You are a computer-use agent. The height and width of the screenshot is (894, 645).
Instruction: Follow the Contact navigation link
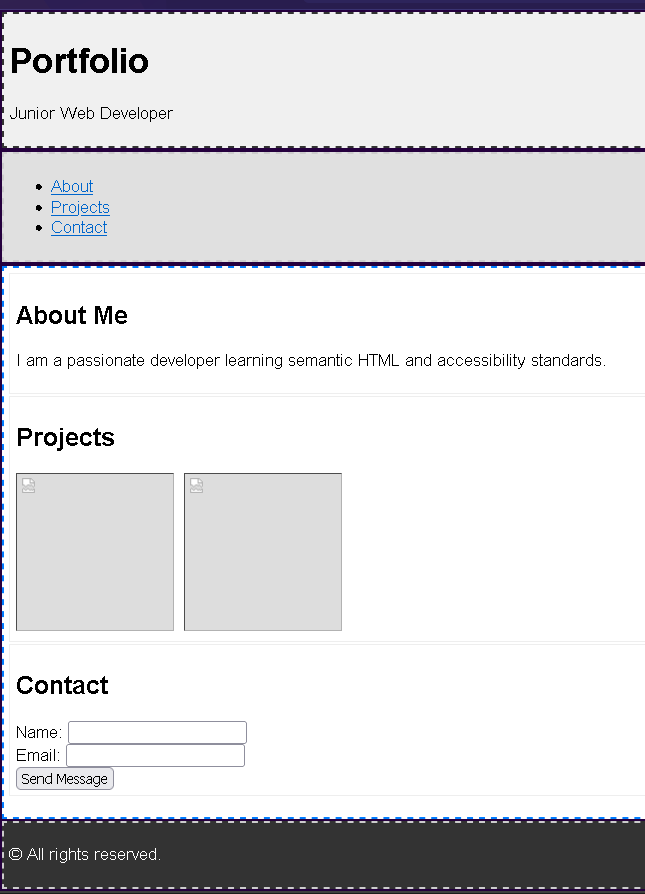(x=79, y=228)
